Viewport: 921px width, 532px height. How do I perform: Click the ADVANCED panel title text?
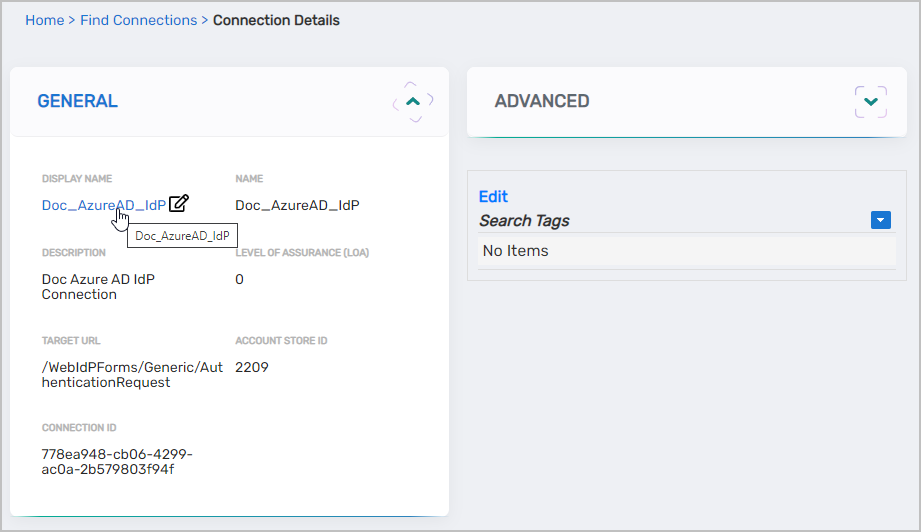coord(541,101)
